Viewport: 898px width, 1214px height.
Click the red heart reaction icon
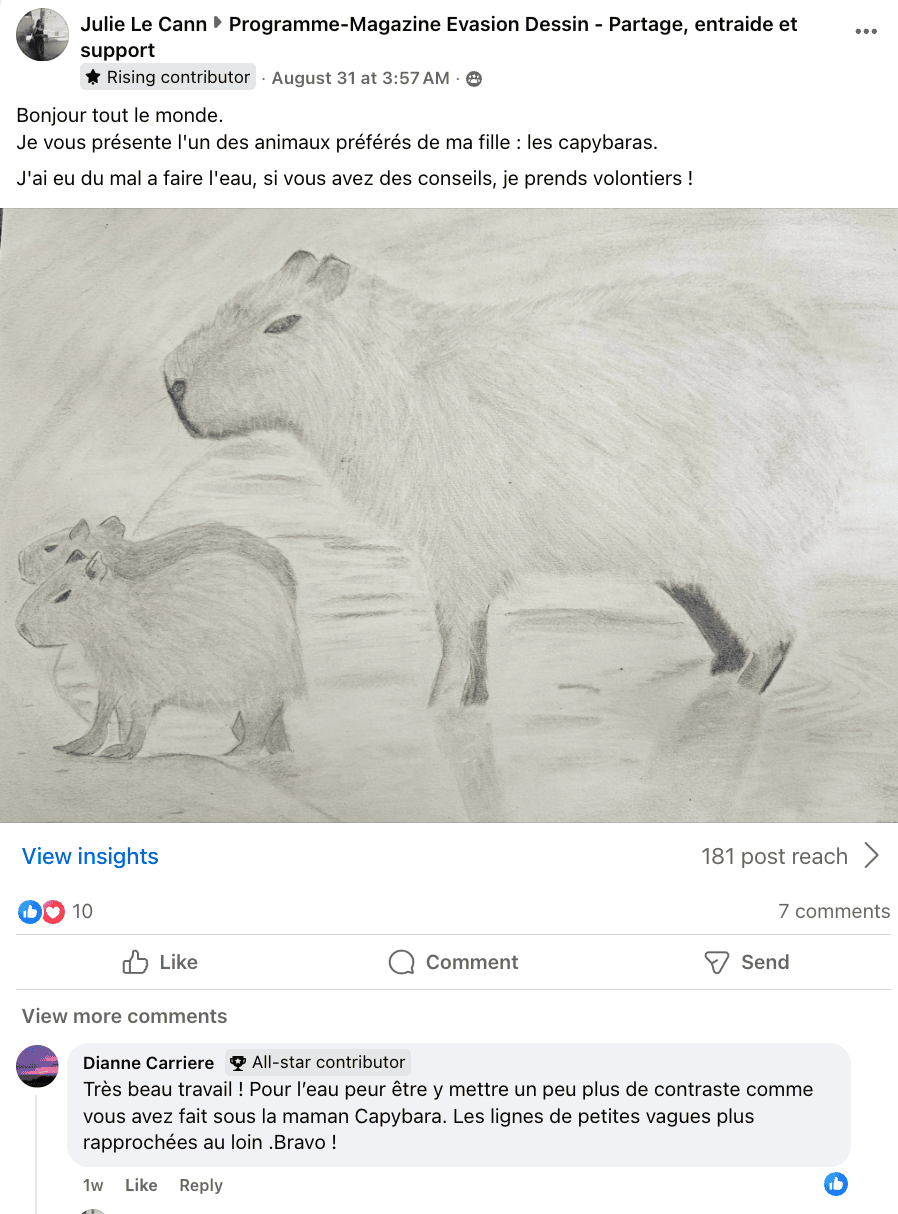tap(53, 911)
